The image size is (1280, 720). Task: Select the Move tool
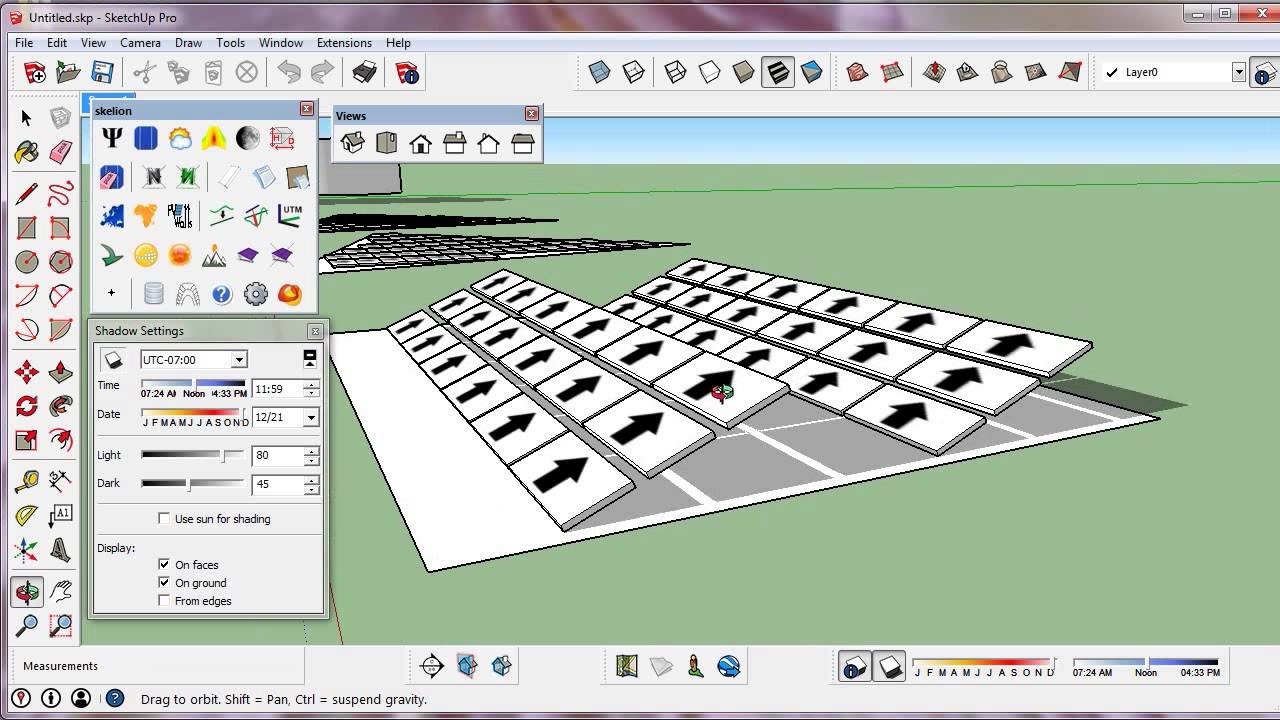pos(27,372)
